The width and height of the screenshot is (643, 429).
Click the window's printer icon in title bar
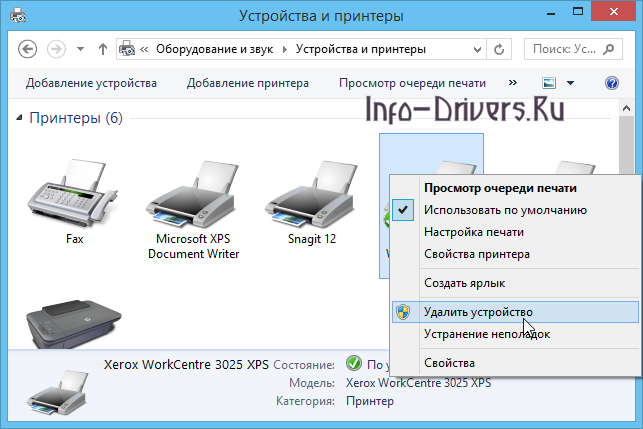18,16
